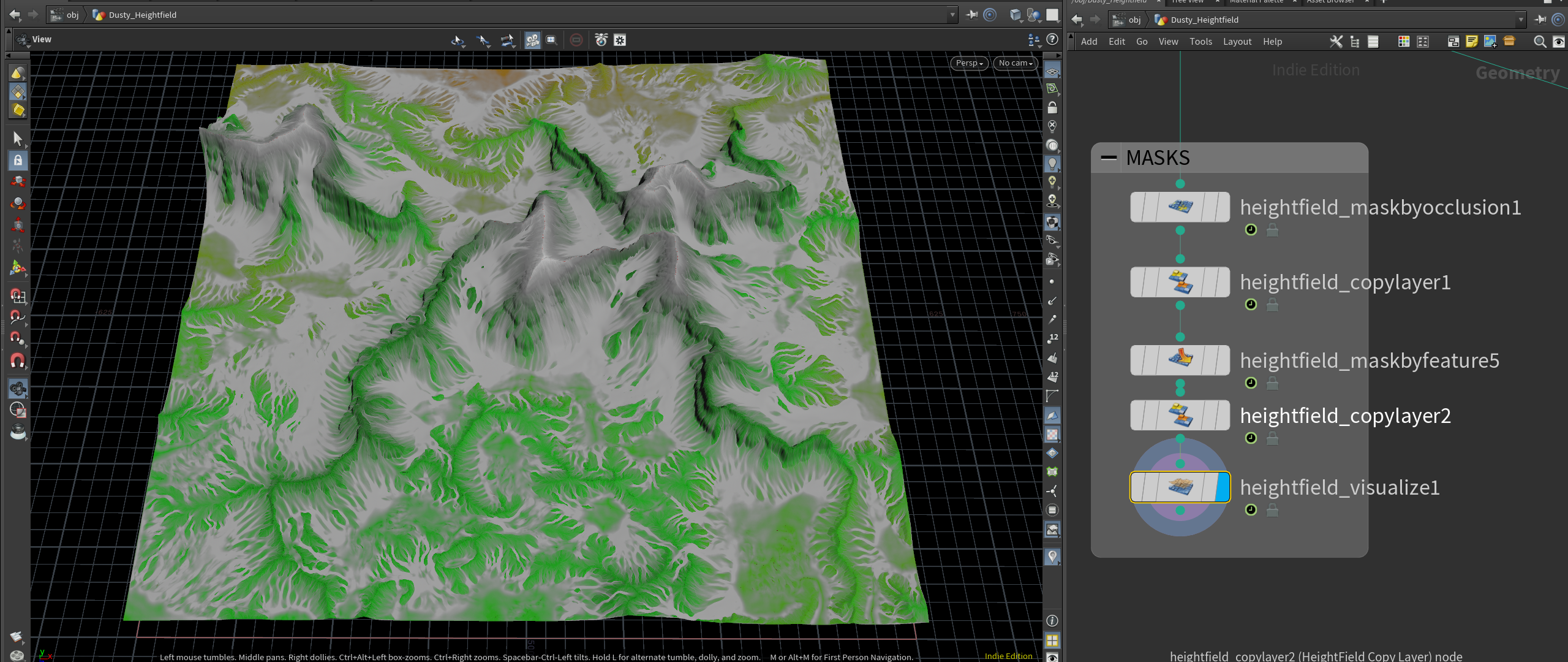Open the Layout menu in network editor

coord(1237,42)
